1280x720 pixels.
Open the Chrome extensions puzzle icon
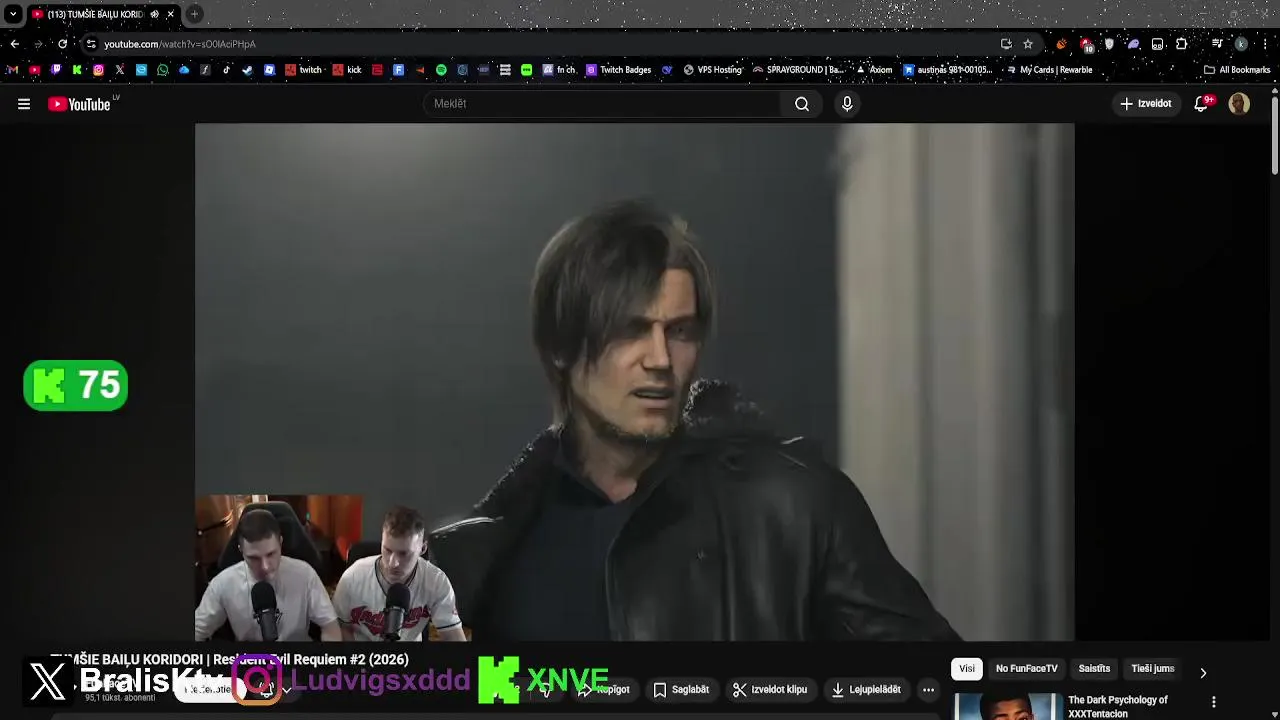tap(1181, 44)
